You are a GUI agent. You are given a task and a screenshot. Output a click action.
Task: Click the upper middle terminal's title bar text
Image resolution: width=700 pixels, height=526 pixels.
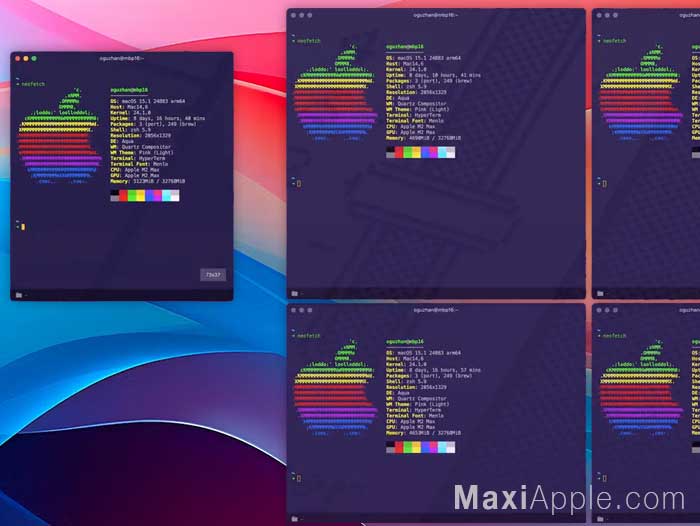click(x=435, y=15)
